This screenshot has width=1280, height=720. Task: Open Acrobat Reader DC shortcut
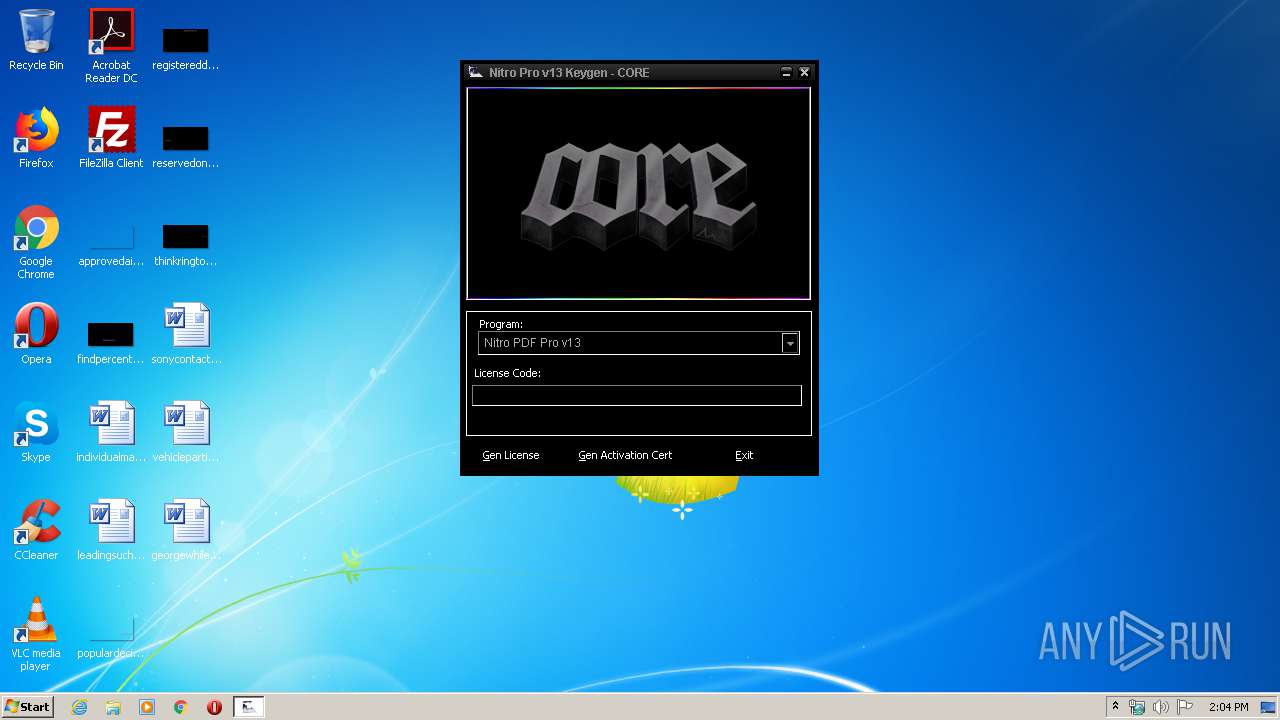point(111,46)
